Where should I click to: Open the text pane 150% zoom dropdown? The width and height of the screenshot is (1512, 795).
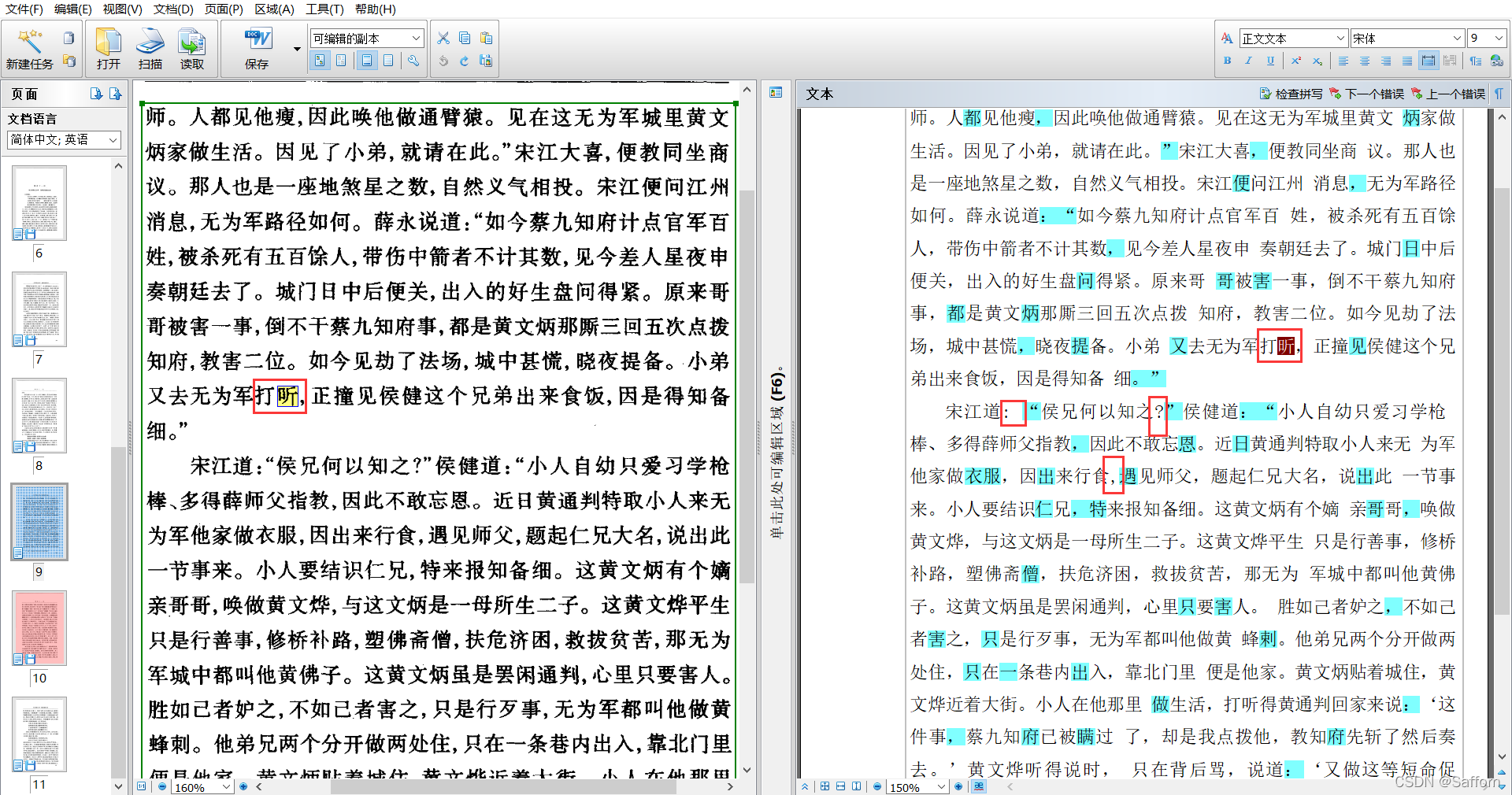[x=917, y=786]
